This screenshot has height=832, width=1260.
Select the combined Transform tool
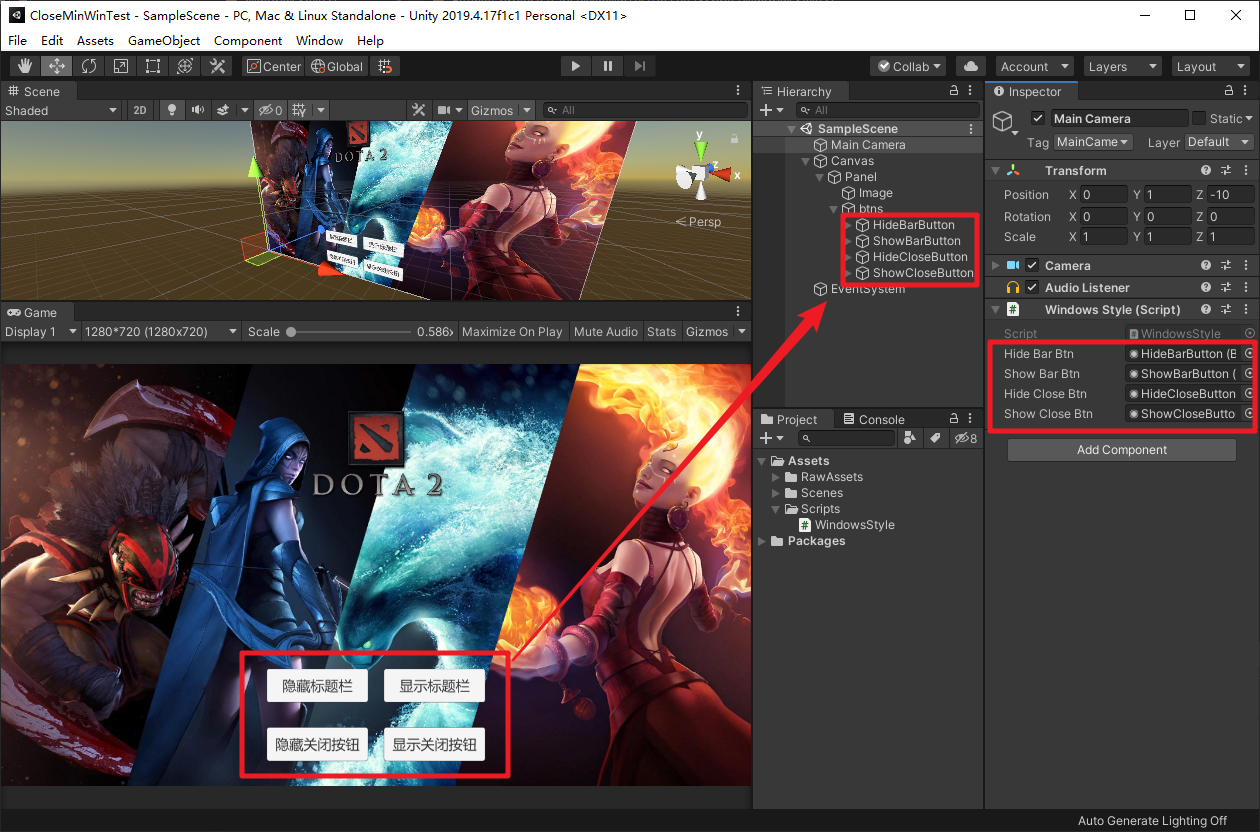tap(185, 66)
